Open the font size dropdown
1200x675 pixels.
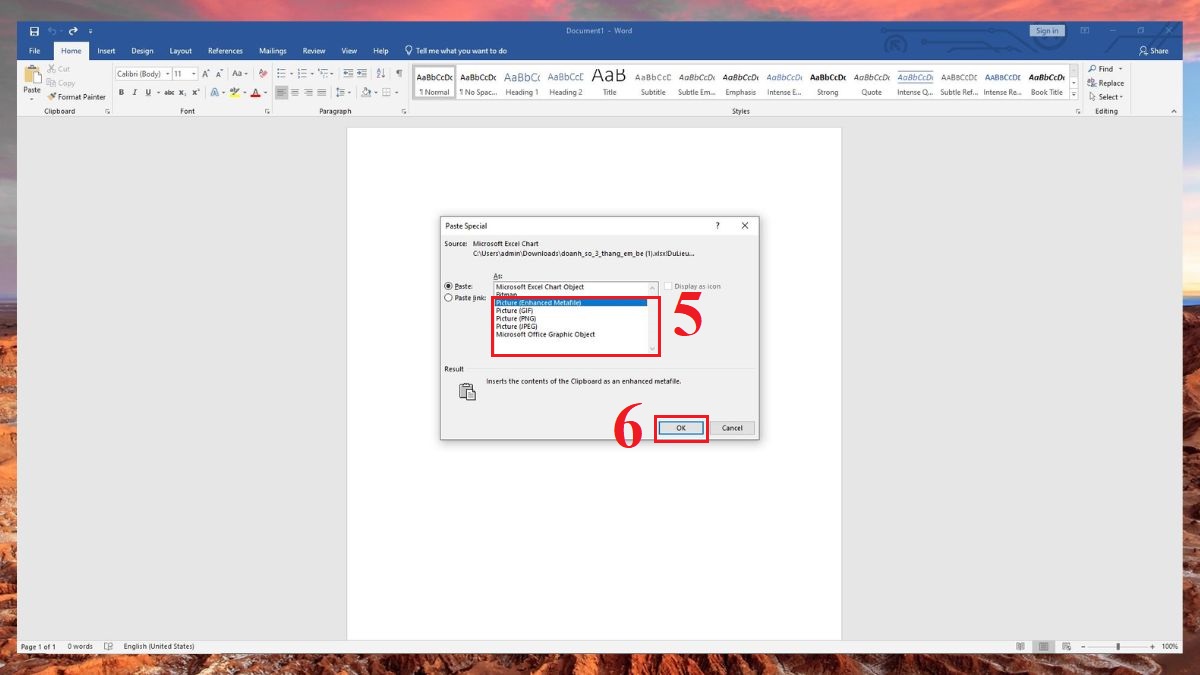point(194,74)
